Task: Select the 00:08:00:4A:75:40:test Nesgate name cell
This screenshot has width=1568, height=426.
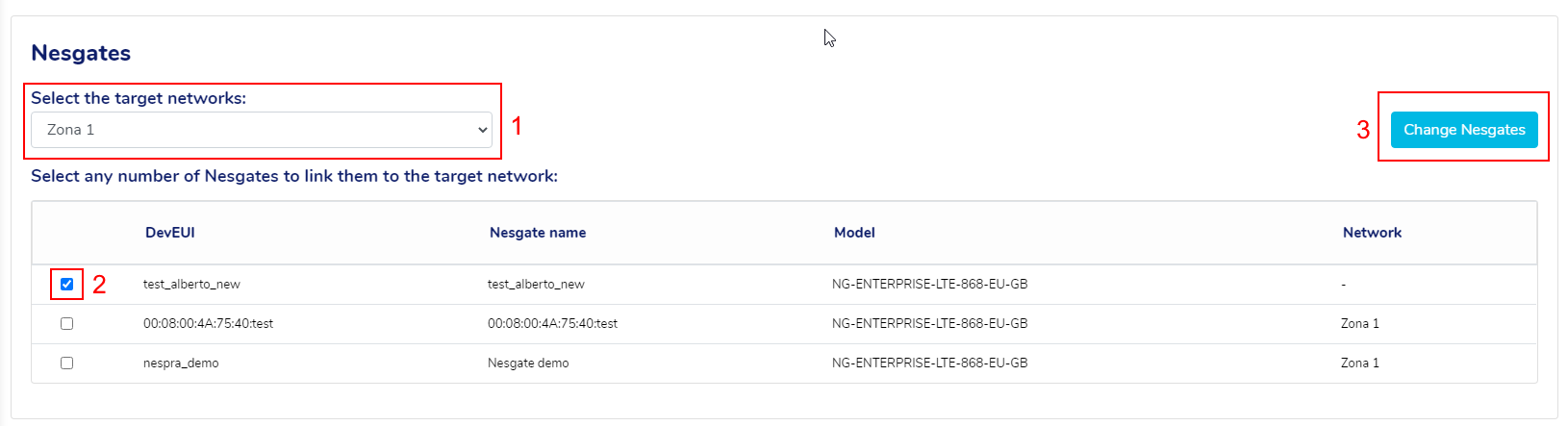Action: tap(552, 324)
